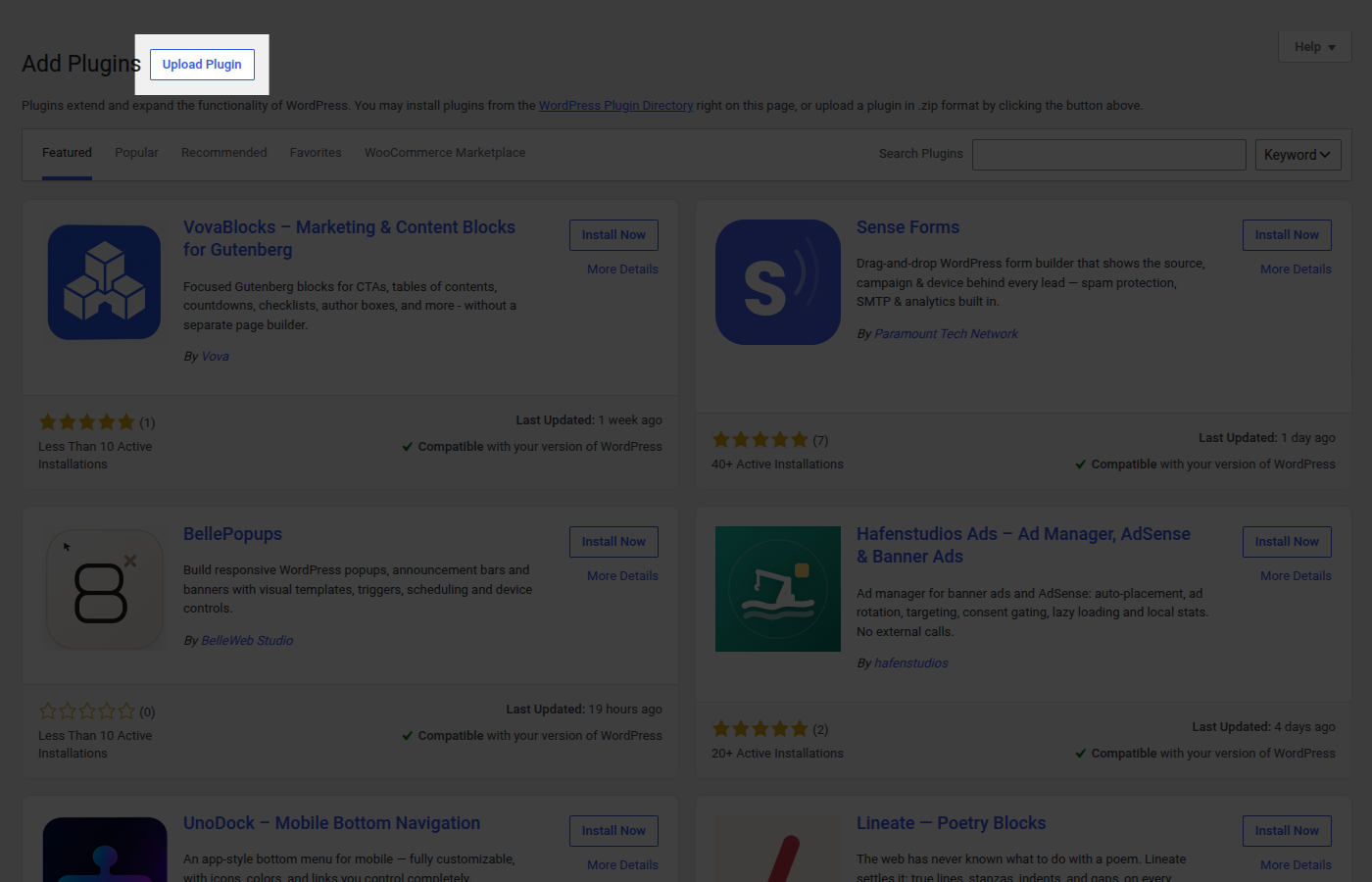The width and height of the screenshot is (1372, 882).
Task: Open the Keyword search type dropdown
Action: pos(1298,155)
